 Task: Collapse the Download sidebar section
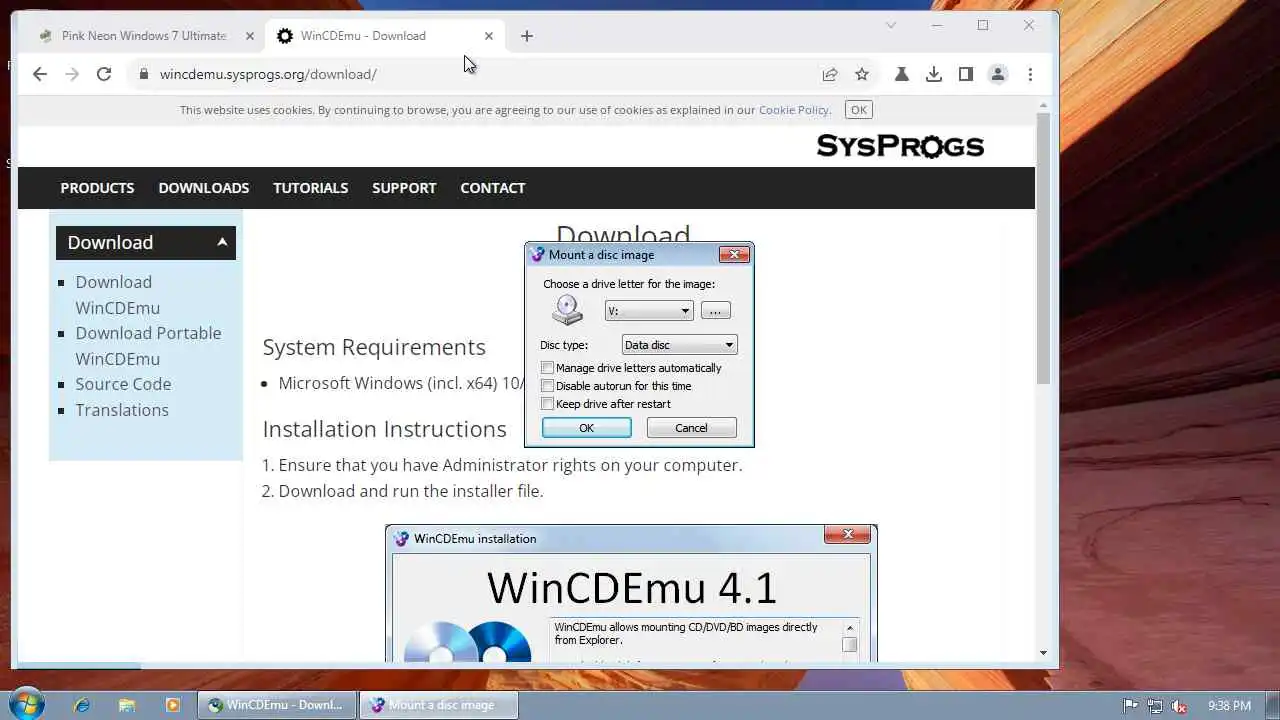(222, 242)
